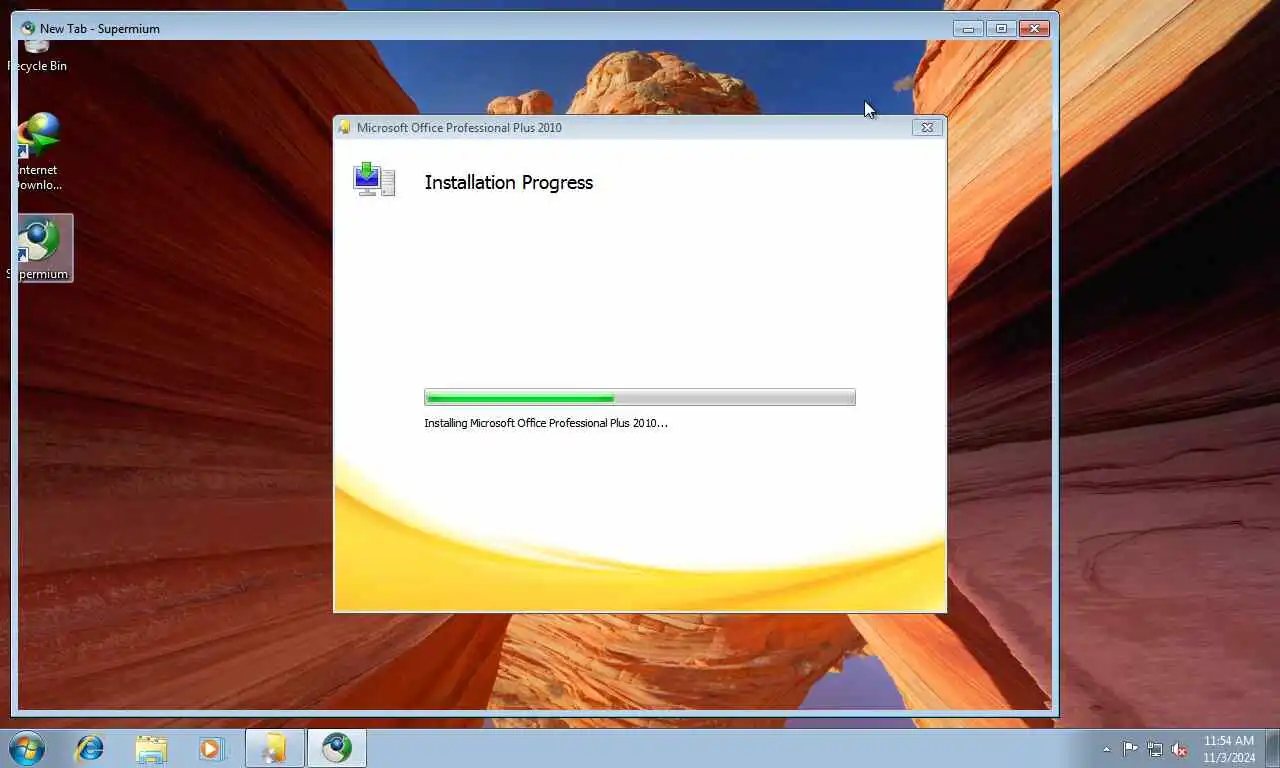Image resolution: width=1280 pixels, height=768 pixels.
Task: Select the Supermium desktop shortcut
Action: pos(40,248)
